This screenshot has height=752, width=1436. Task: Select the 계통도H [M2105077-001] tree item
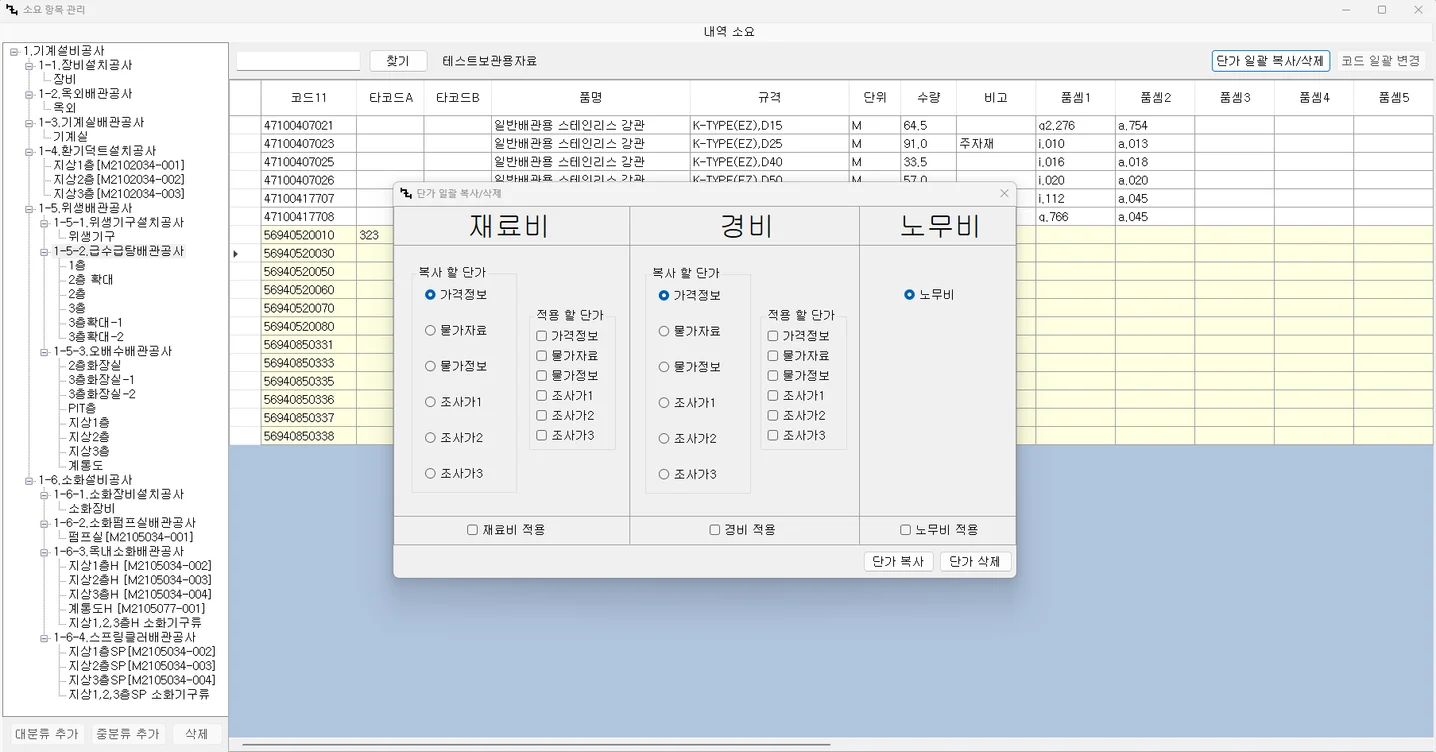tap(136, 608)
